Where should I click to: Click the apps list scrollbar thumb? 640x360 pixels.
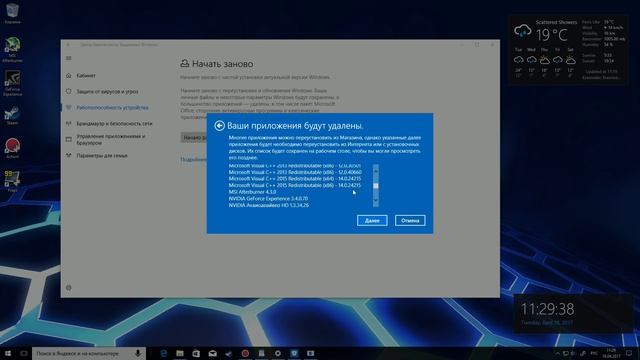(376, 186)
